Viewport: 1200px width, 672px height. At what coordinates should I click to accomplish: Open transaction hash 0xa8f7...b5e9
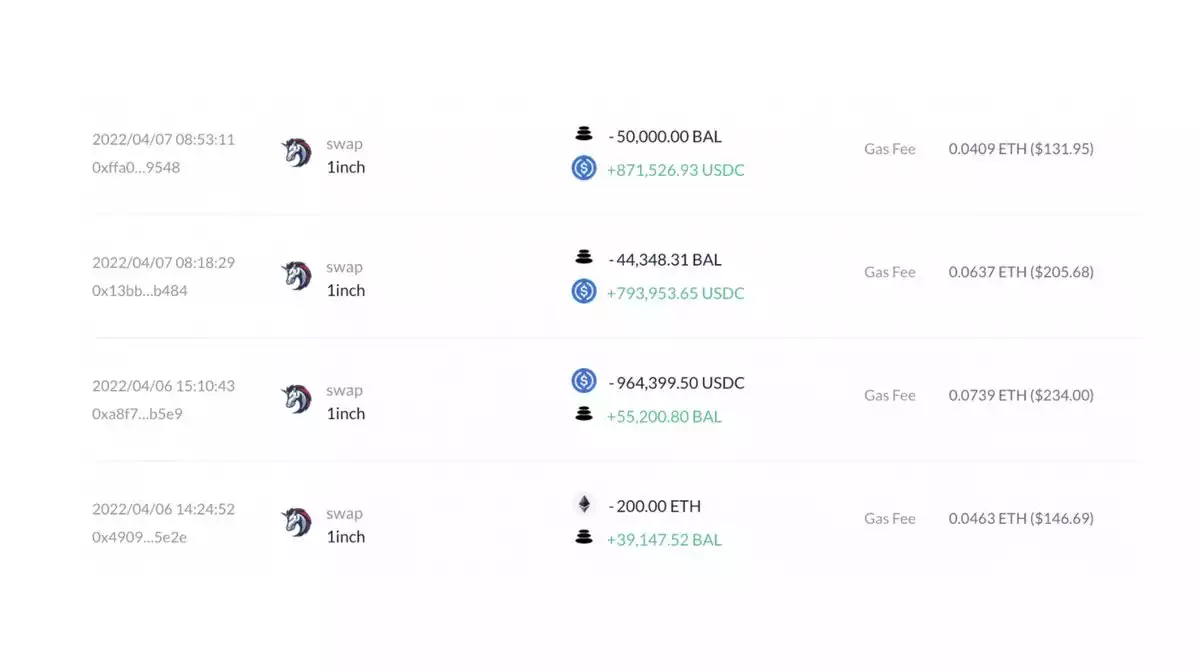pyautogui.click(x=137, y=414)
